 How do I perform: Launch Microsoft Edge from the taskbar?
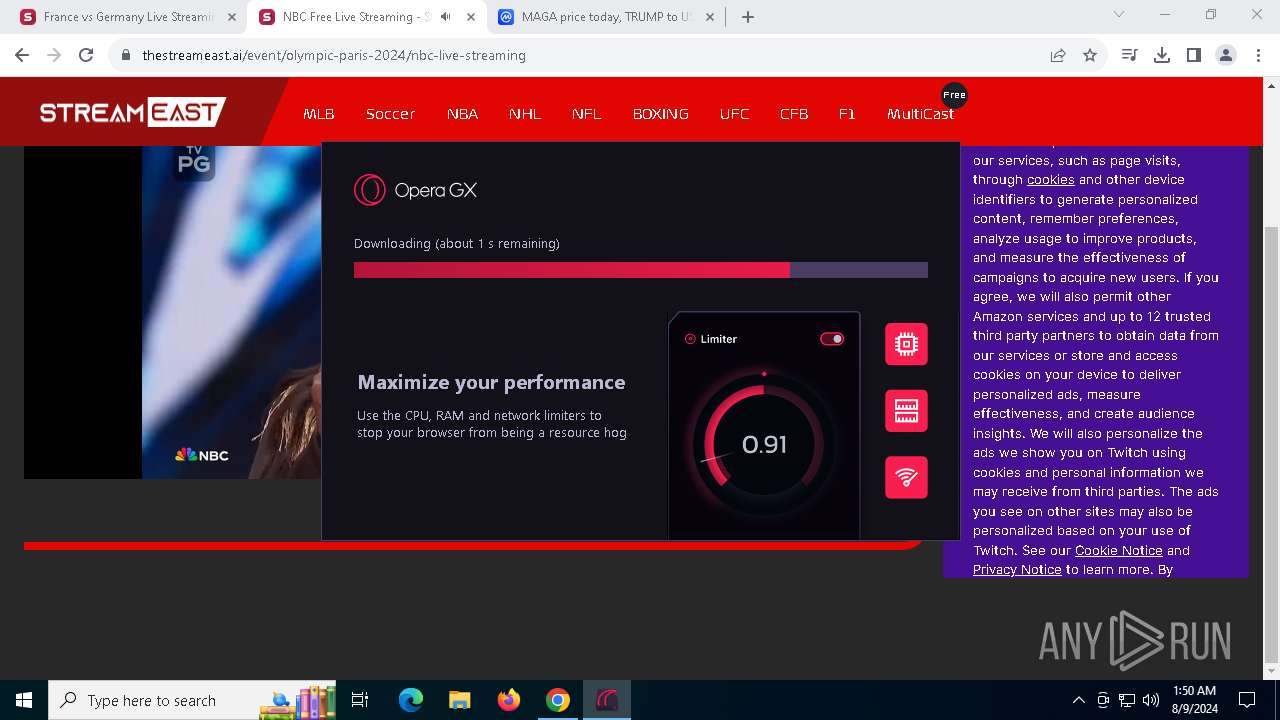coord(411,700)
